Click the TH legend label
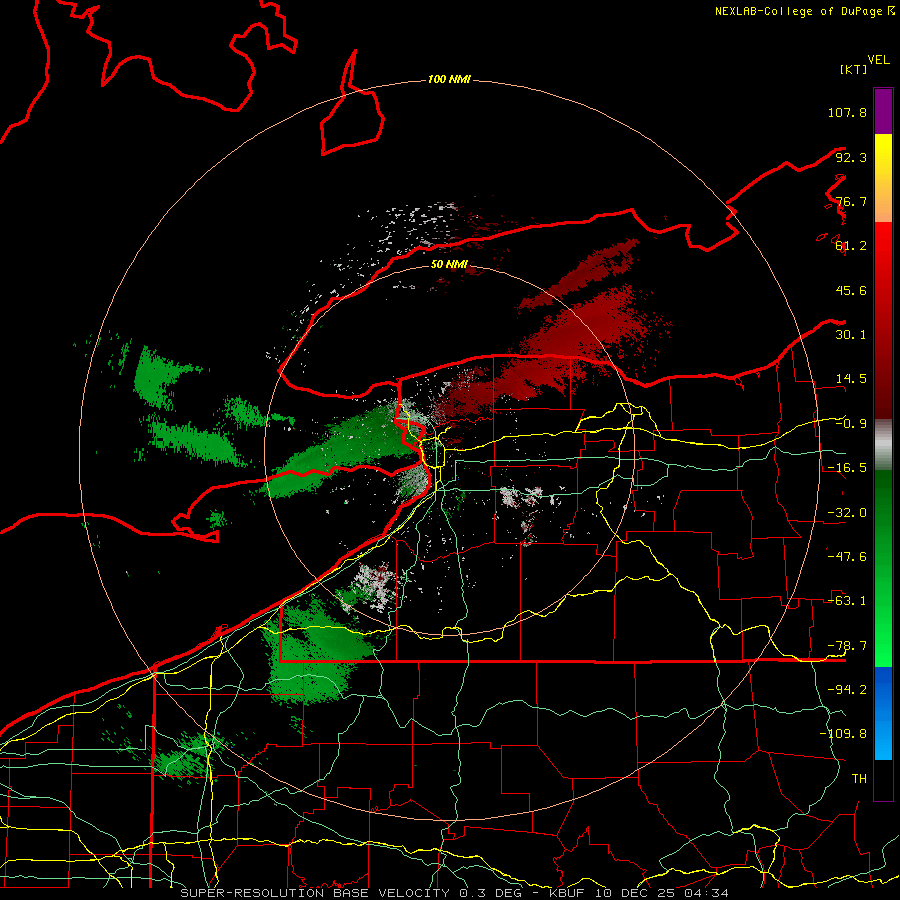This screenshot has width=900, height=900. click(859, 779)
